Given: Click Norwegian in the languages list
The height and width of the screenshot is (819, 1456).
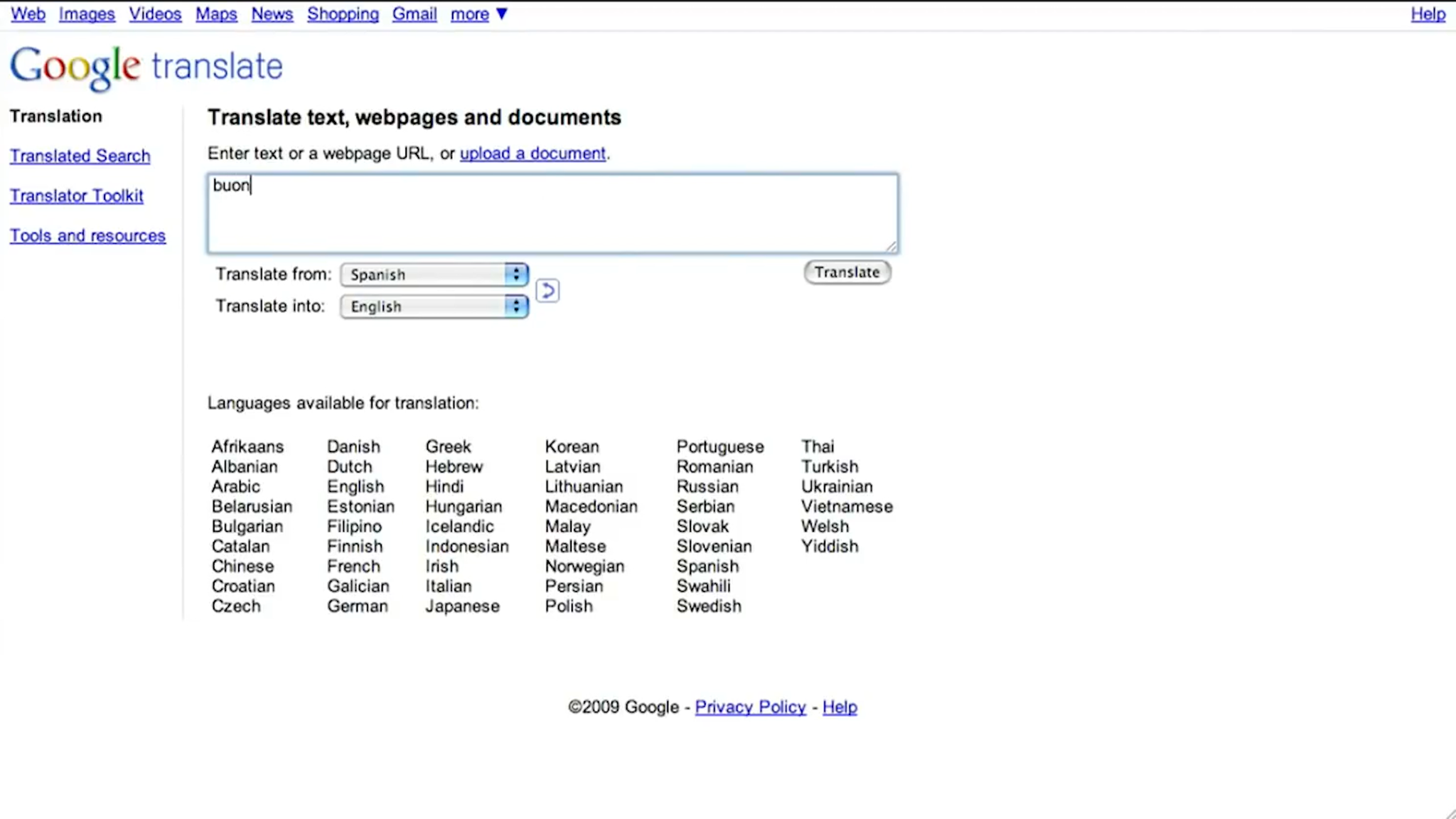Looking at the screenshot, I should [x=585, y=566].
